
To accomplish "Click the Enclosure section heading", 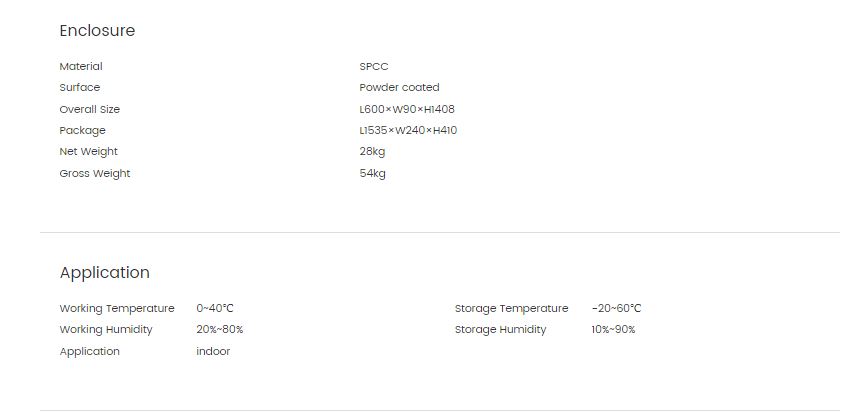I will tap(97, 30).
